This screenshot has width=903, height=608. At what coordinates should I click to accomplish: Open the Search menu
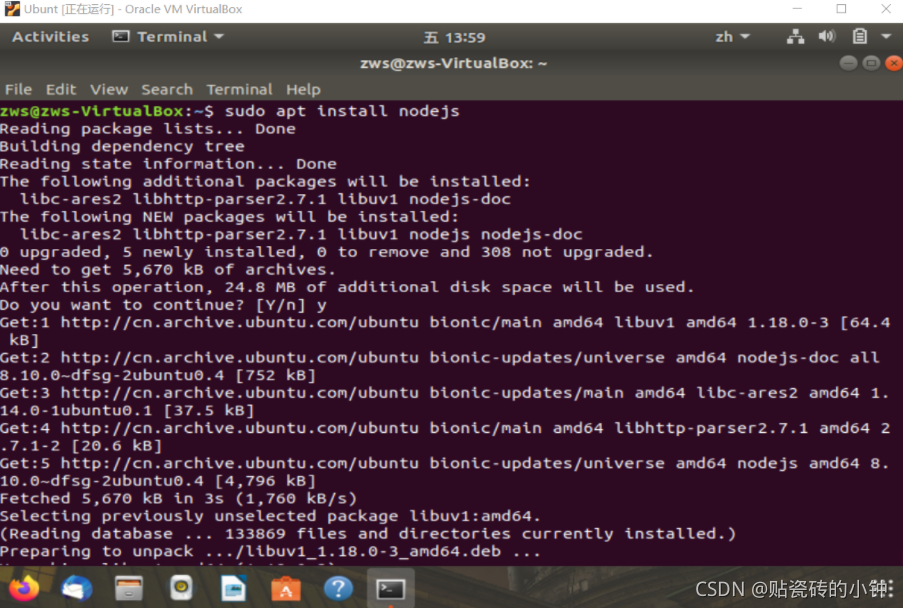(x=167, y=90)
